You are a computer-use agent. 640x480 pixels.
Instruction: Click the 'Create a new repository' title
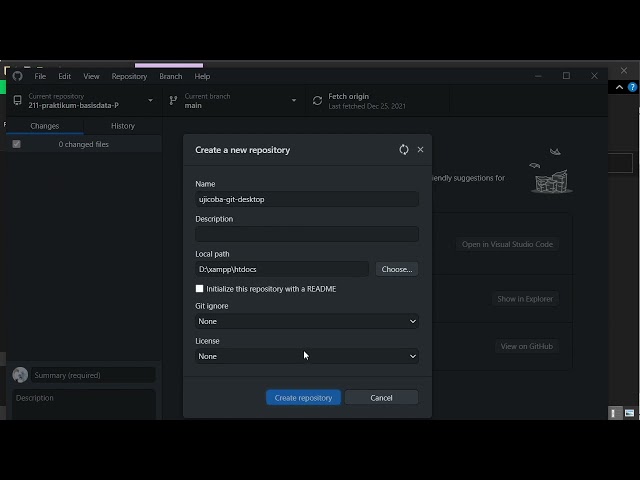click(x=242, y=150)
